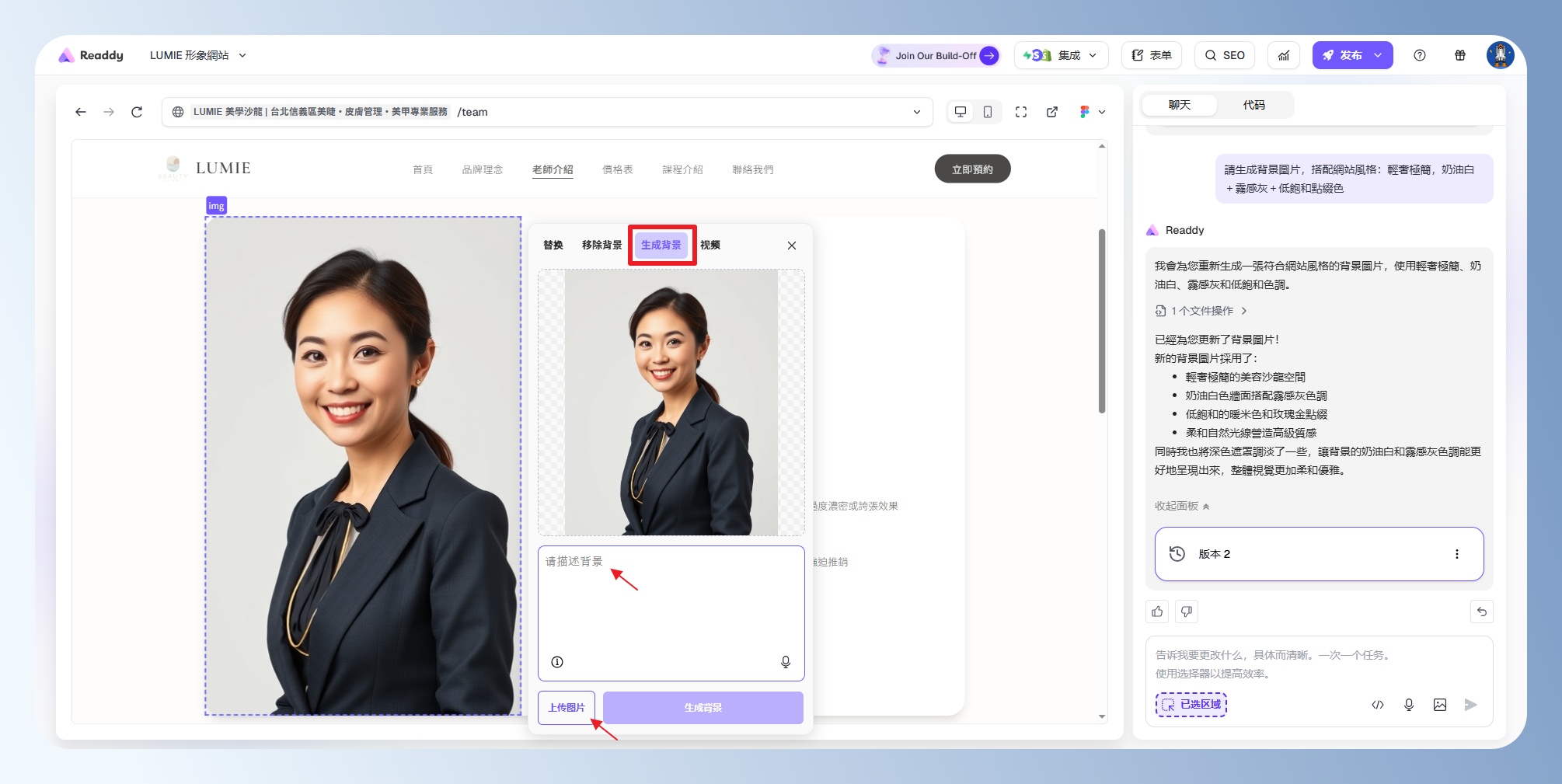Attach image in chat input

(1440, 705)
